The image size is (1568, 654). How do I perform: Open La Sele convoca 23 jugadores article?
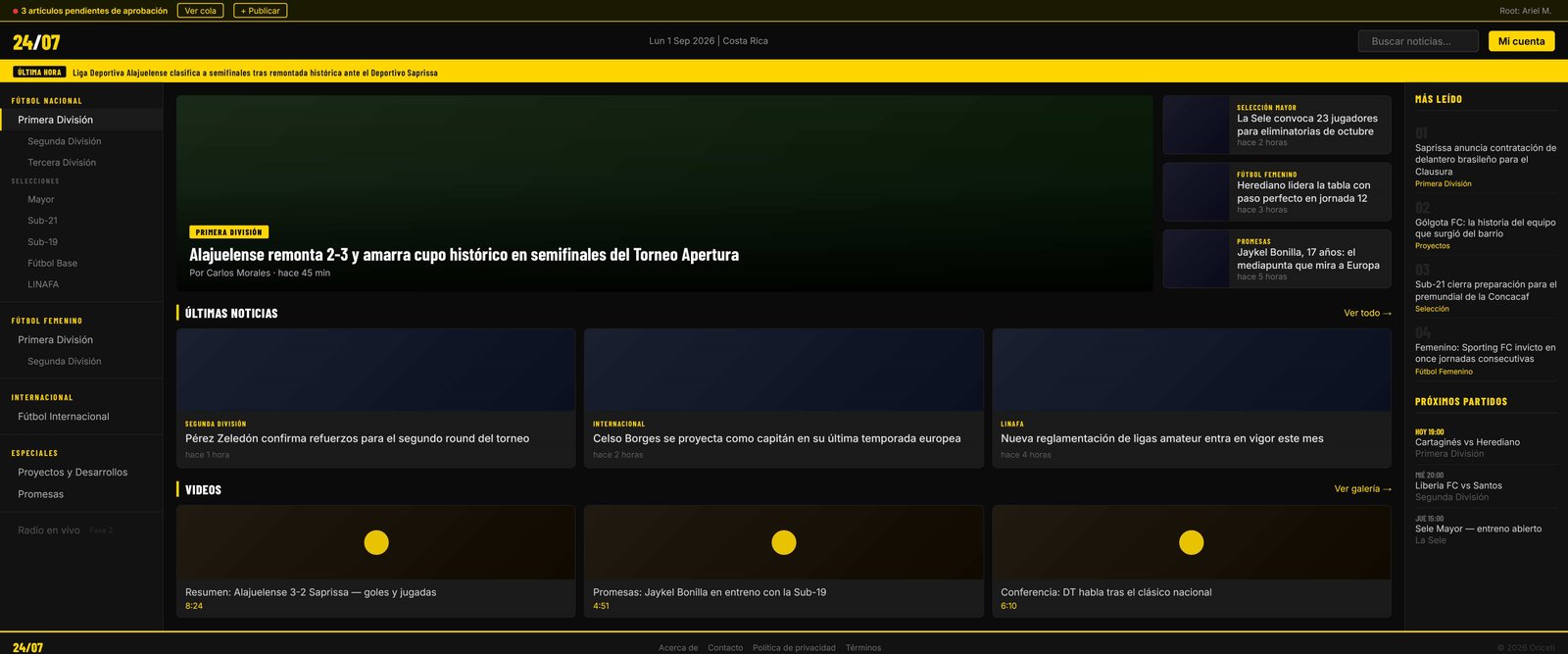1277,125
